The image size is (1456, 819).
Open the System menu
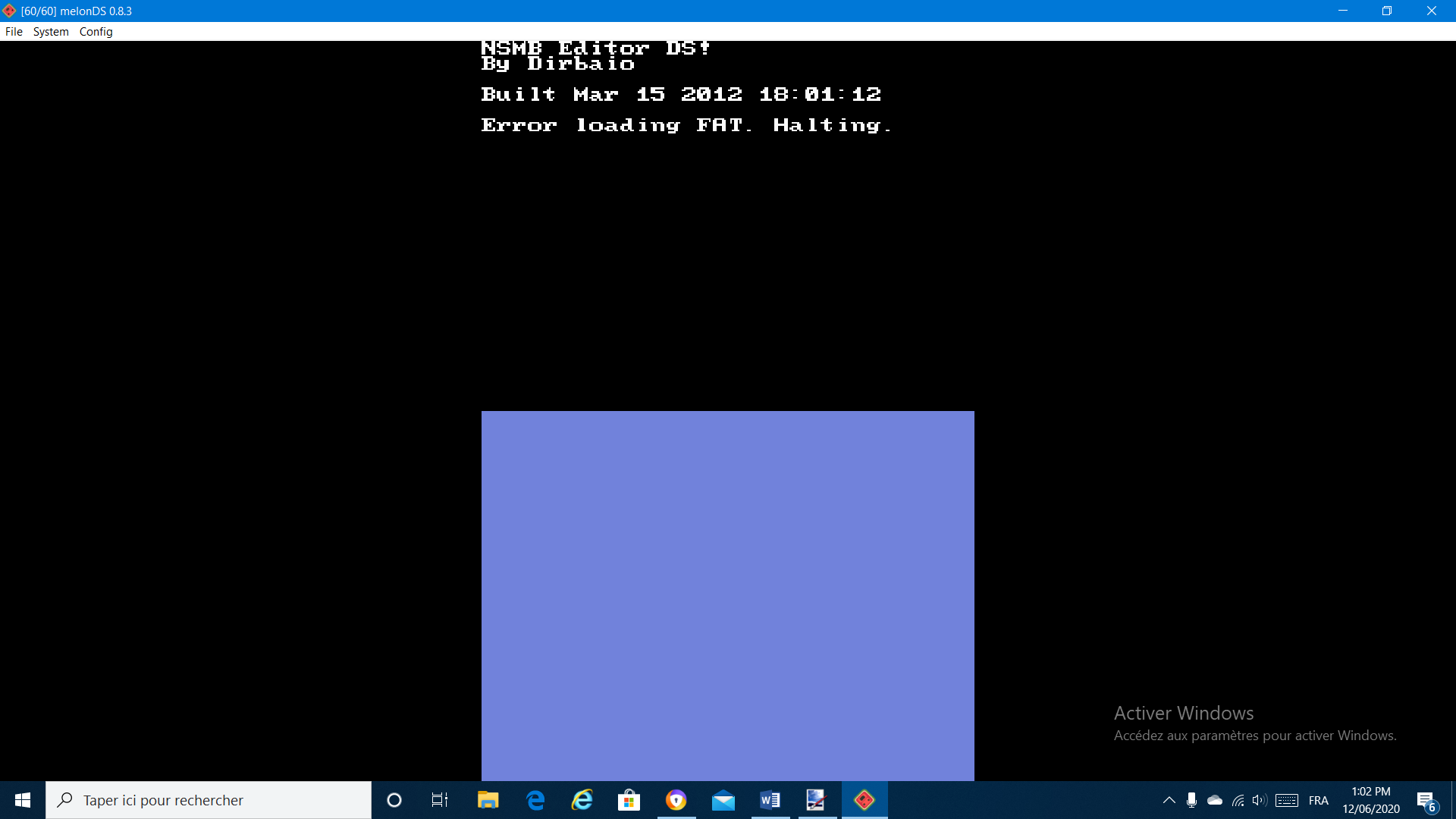pos(51,31)
